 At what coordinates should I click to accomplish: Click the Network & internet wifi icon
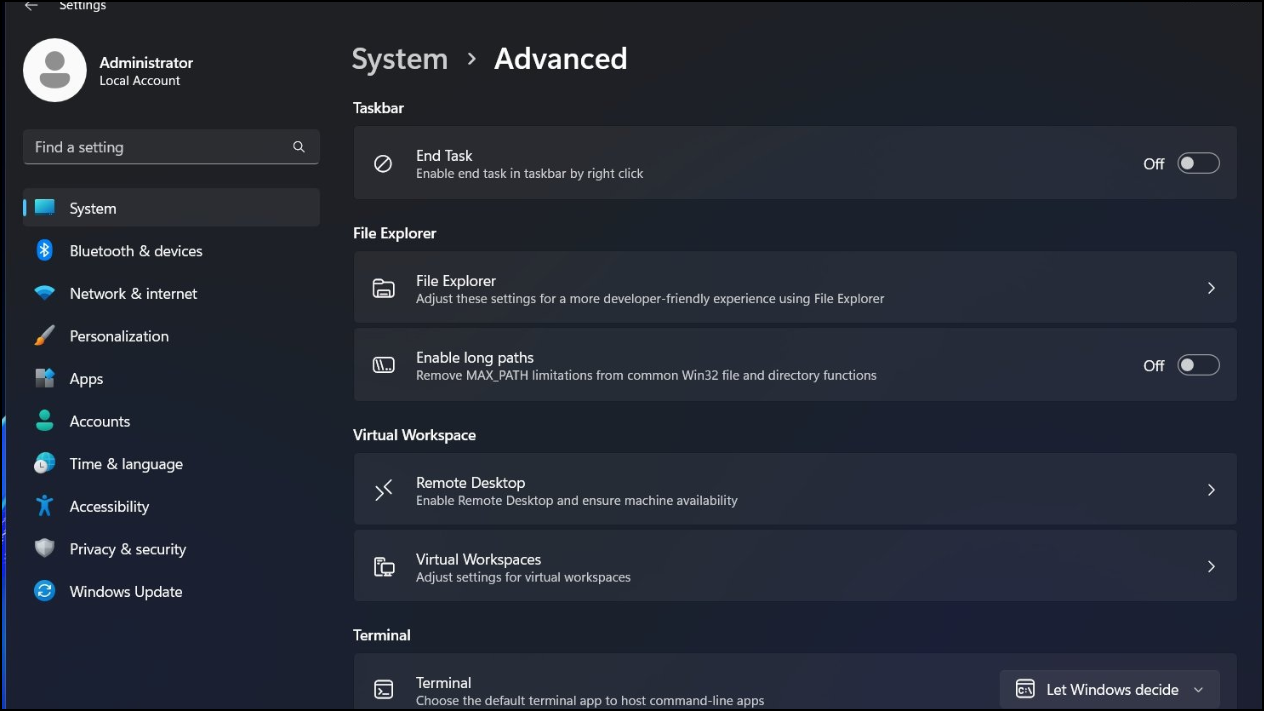[x=45, y=294]
